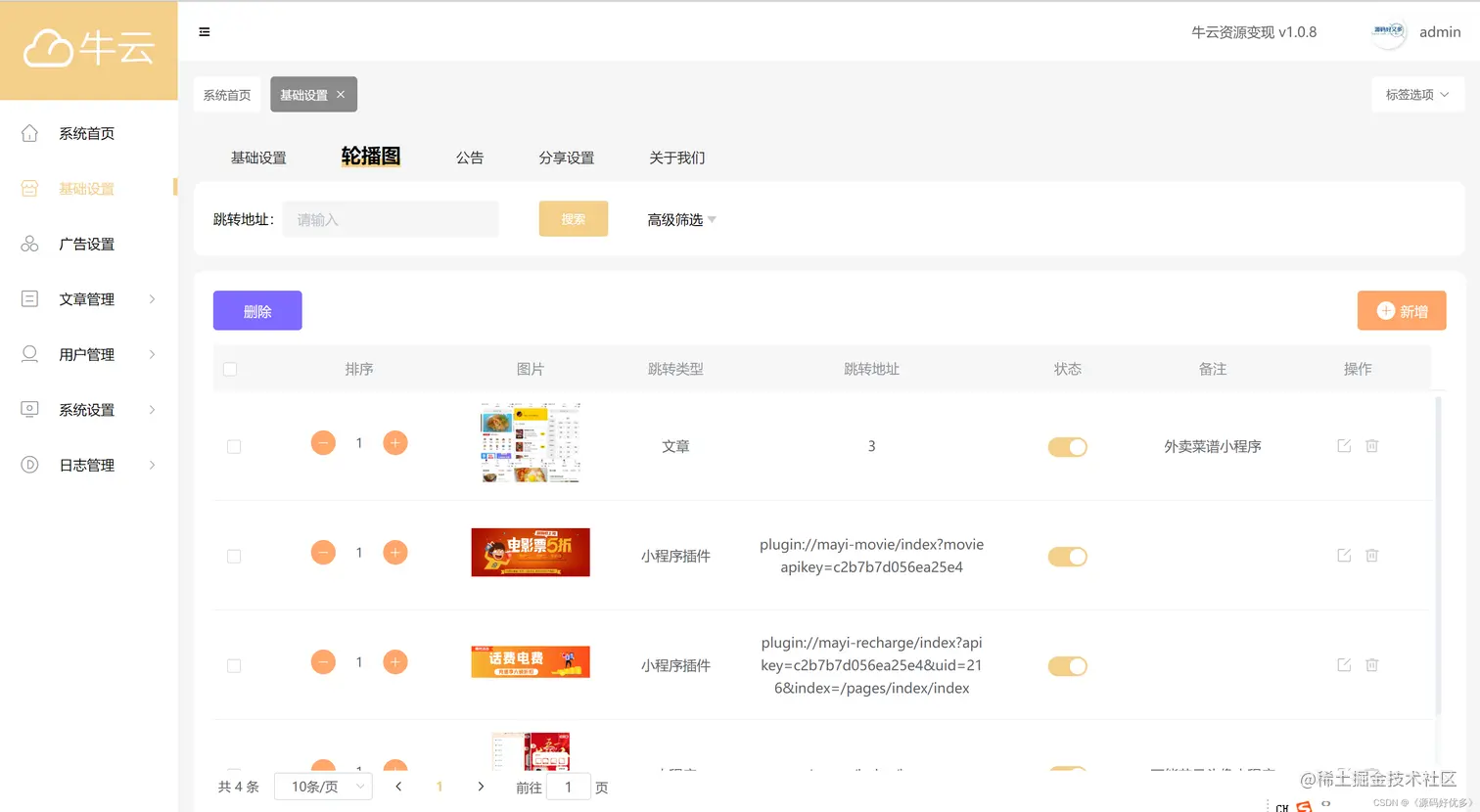Image resolution: width=1480 pixels, height=812 pixels.
Task: Disable the 外卖菜谱小程序 banner status toggle
Action: [x=1067, y=446]
